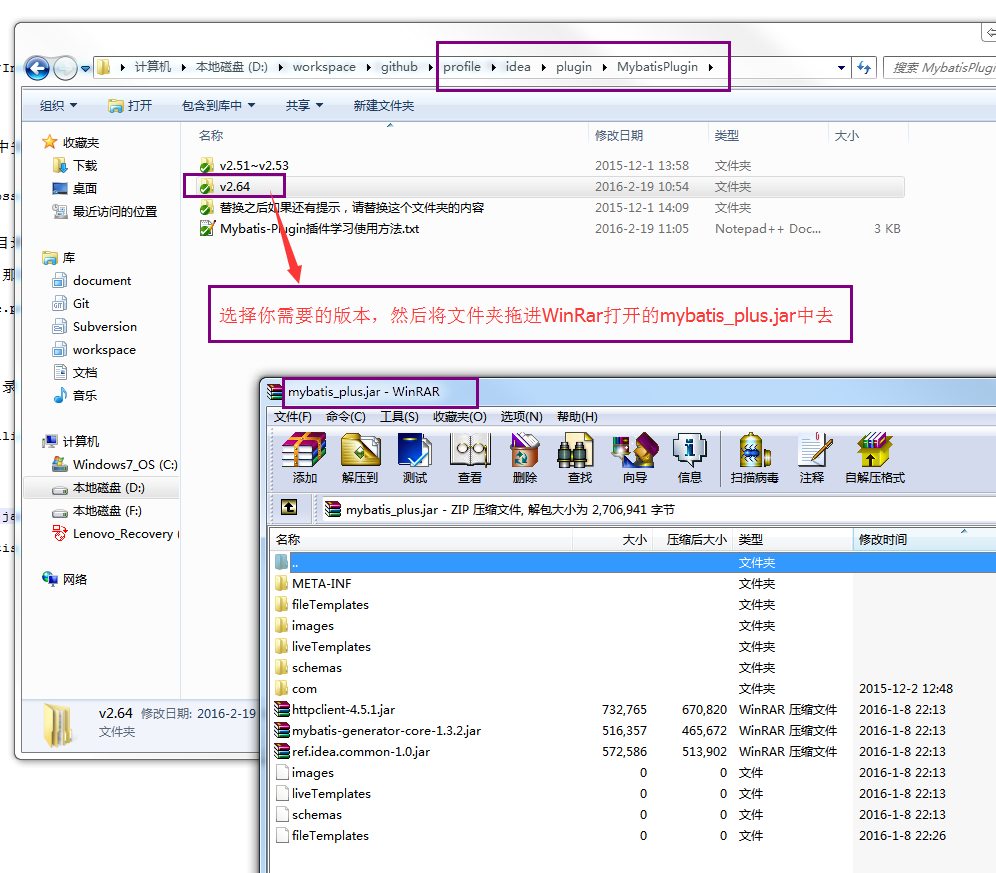
Task: Open recent pages dropdown next to forward button
Action: 85,68
